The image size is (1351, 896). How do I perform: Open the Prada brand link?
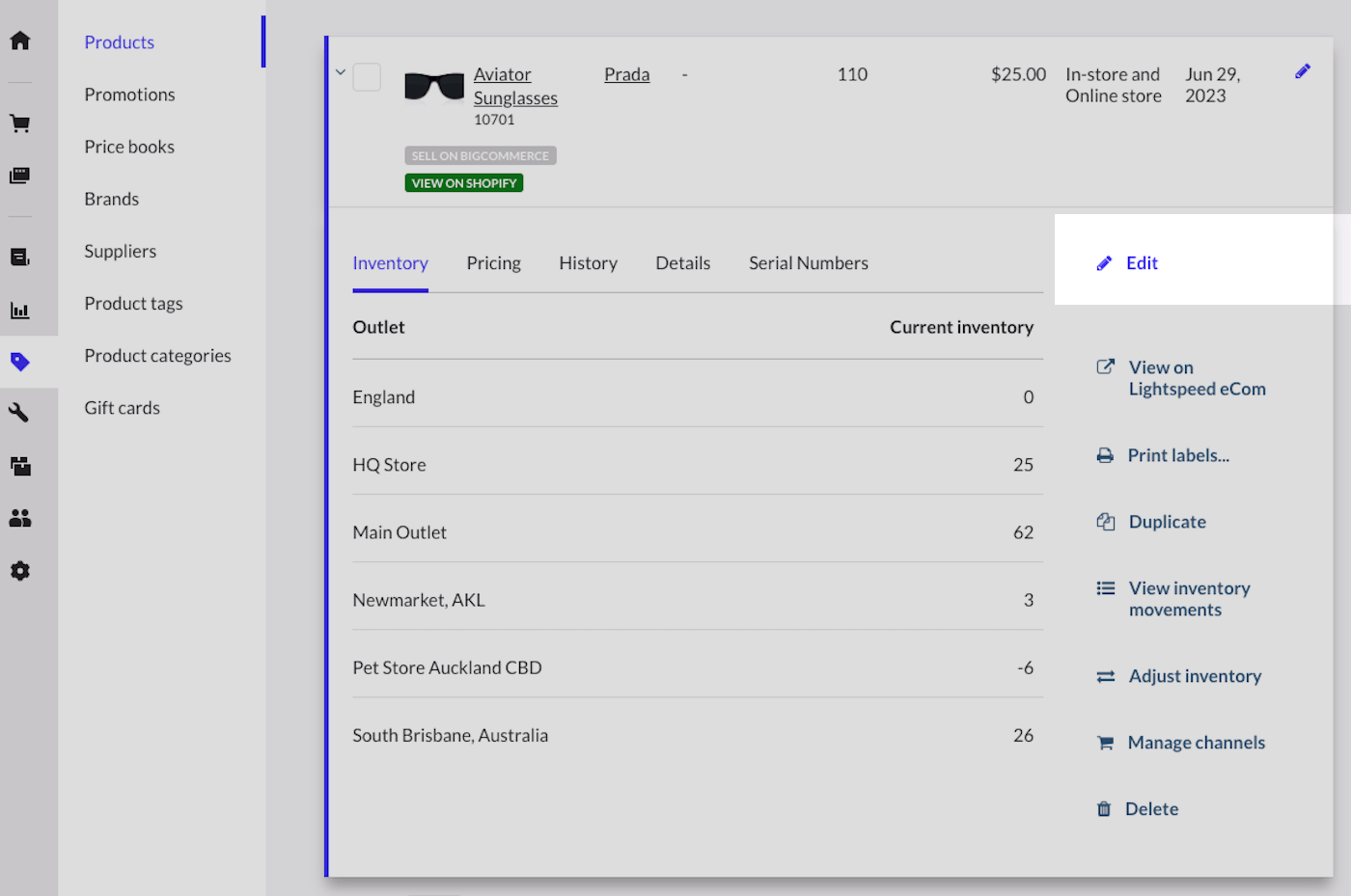(x=626, y=74)
